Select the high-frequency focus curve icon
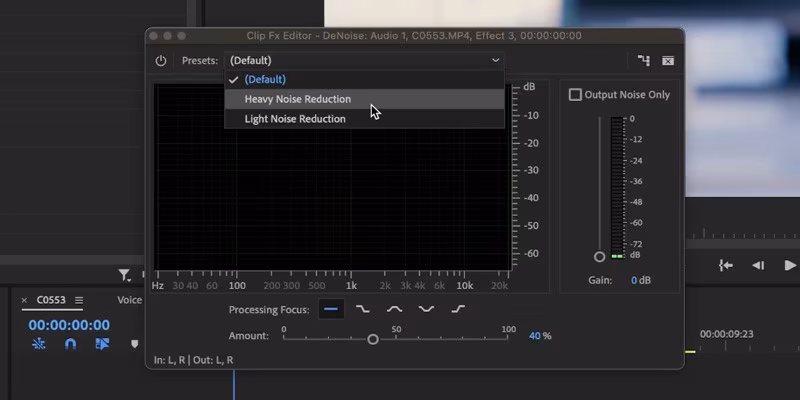Screen dimensions: 800x400 458,309
